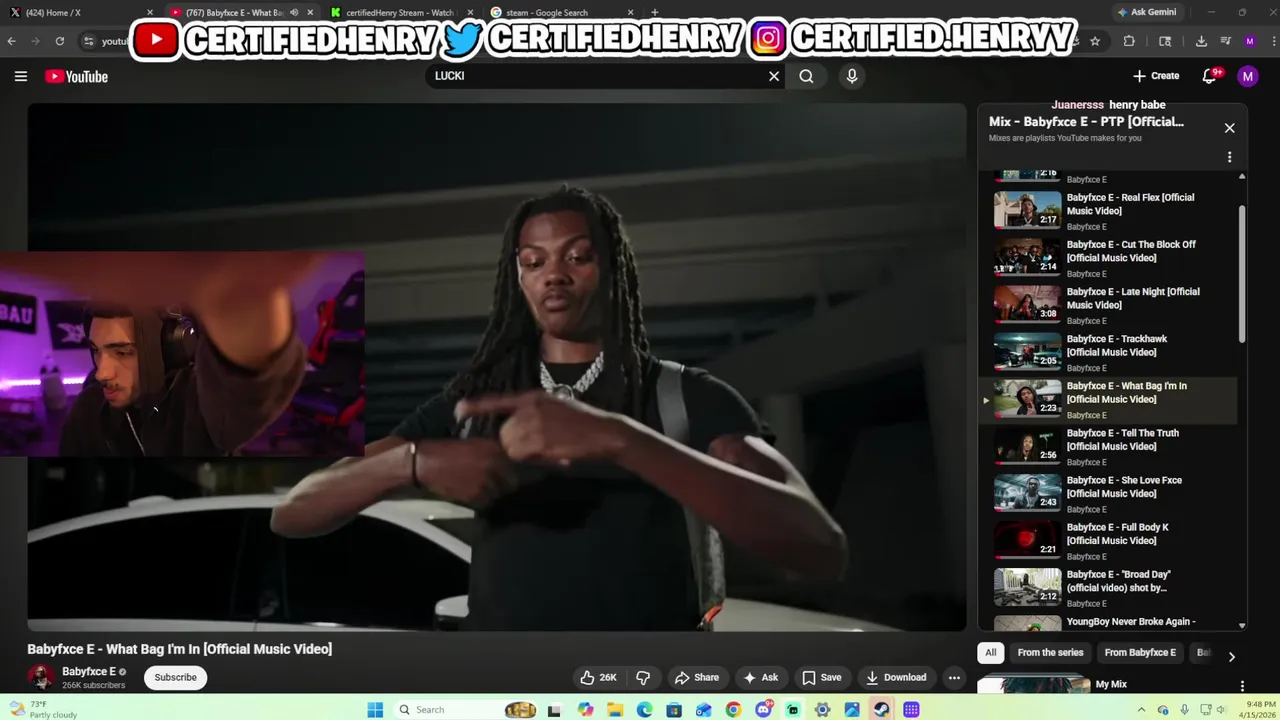Play She Love Fxce from the mix

[1110, 493]
